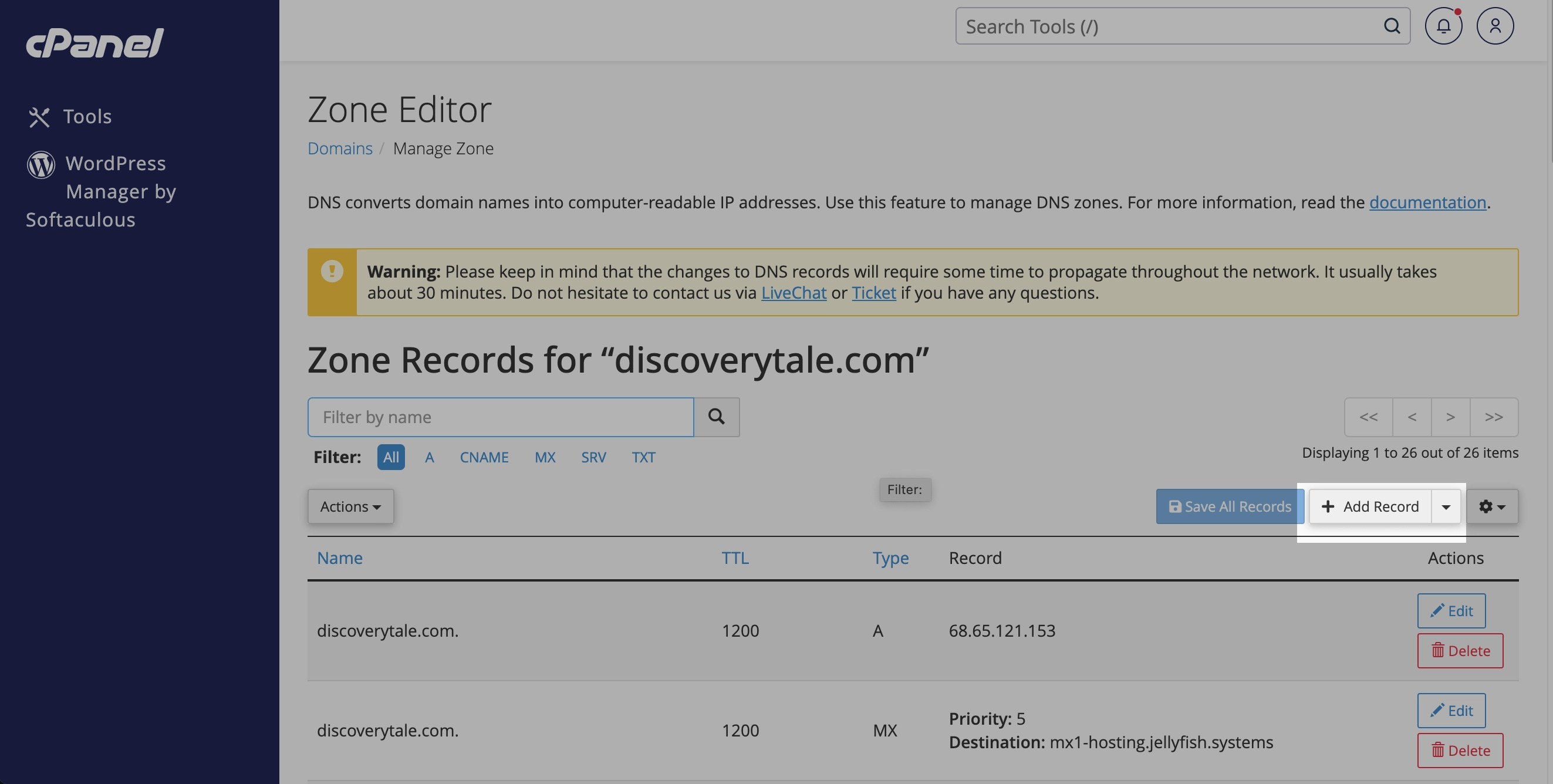Delete the discoverytale.com A record

(x=1460, y=651)
